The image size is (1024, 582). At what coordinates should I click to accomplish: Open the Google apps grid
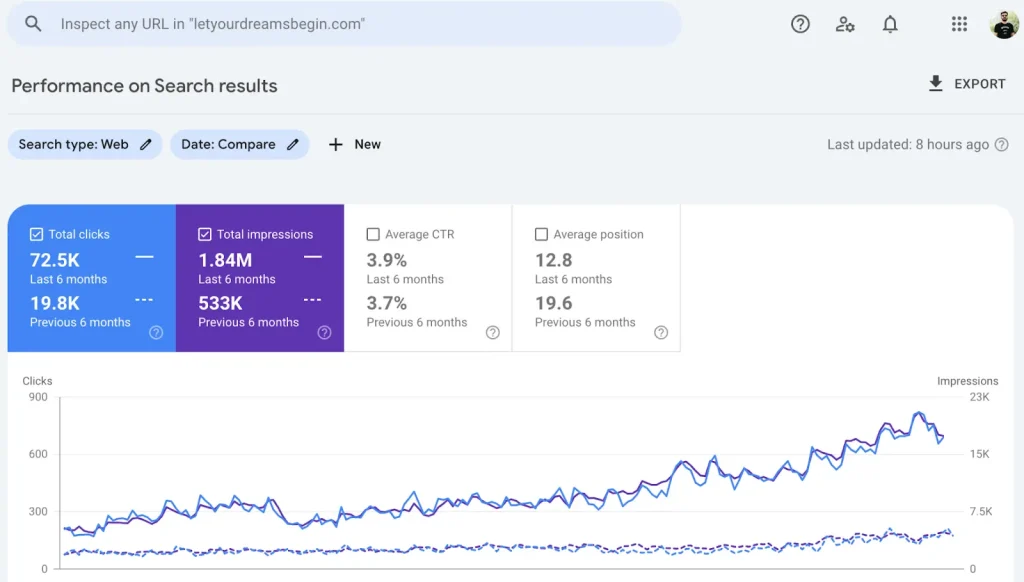click(x=959, y=24)
